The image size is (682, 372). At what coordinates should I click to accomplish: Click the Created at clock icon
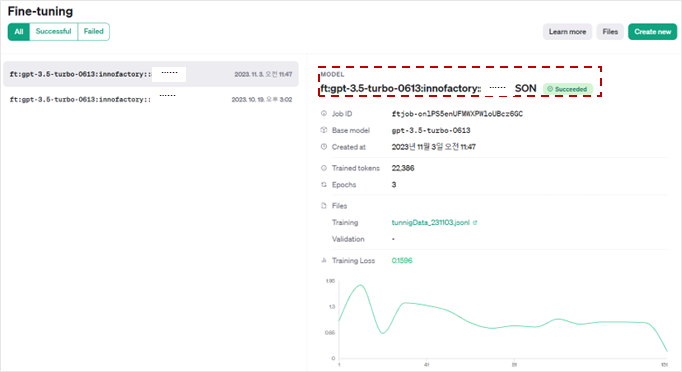coord(324,147)
